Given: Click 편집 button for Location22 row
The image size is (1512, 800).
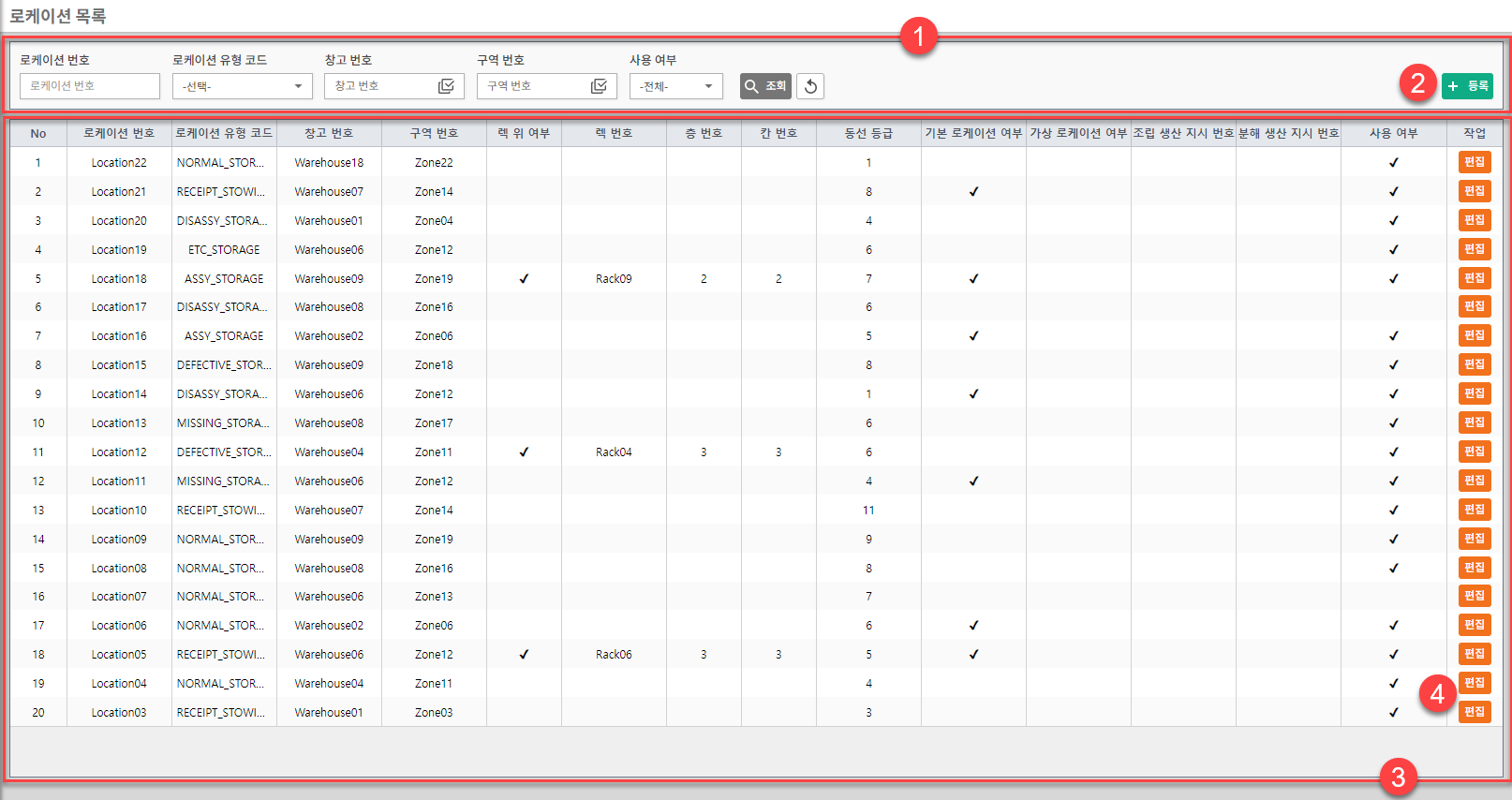Looking at the screenshot, I should click(x=1474, y=162).
